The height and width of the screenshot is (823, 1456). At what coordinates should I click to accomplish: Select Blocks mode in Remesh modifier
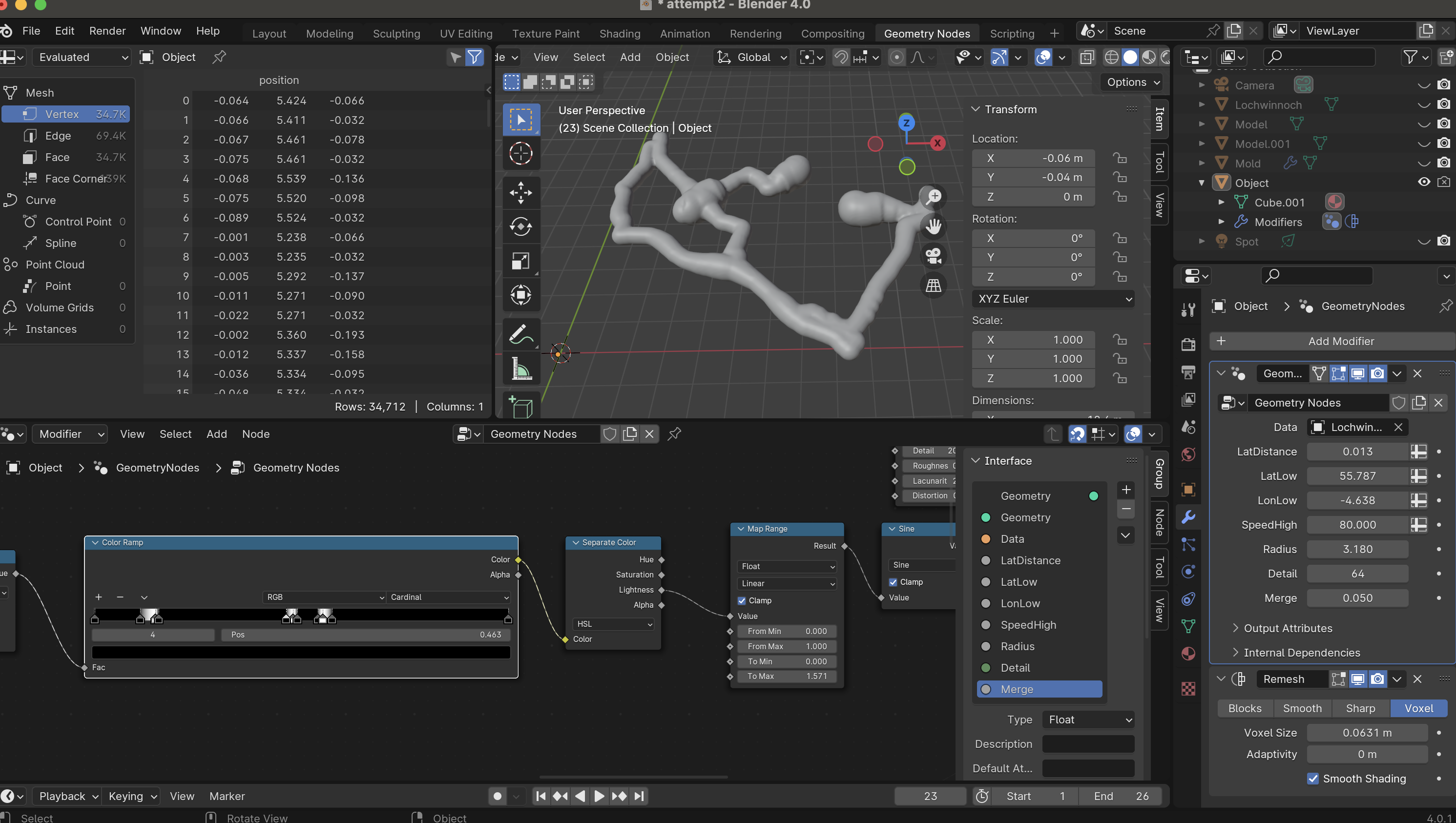(x=1245, y=708)
